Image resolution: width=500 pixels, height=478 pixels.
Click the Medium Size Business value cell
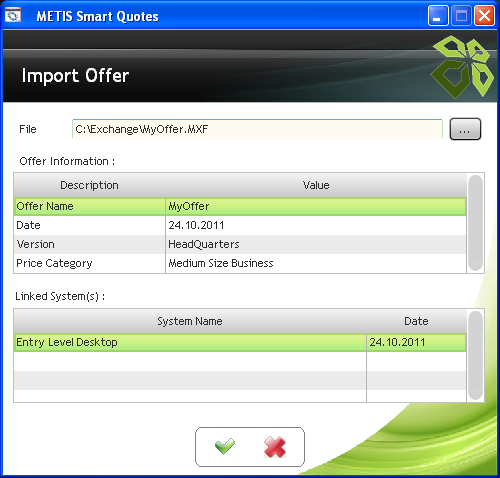click(x=316, y=263)
